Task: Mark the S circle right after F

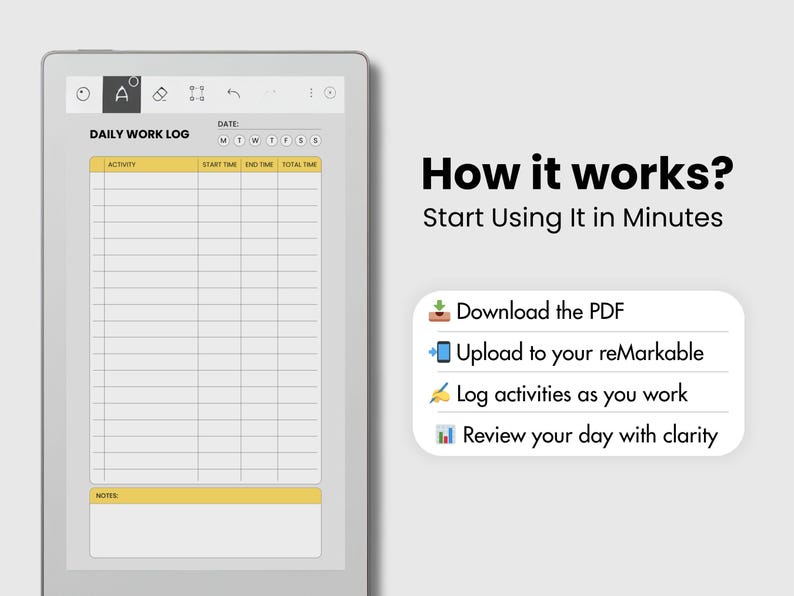Action: click(x=301, y=140)
